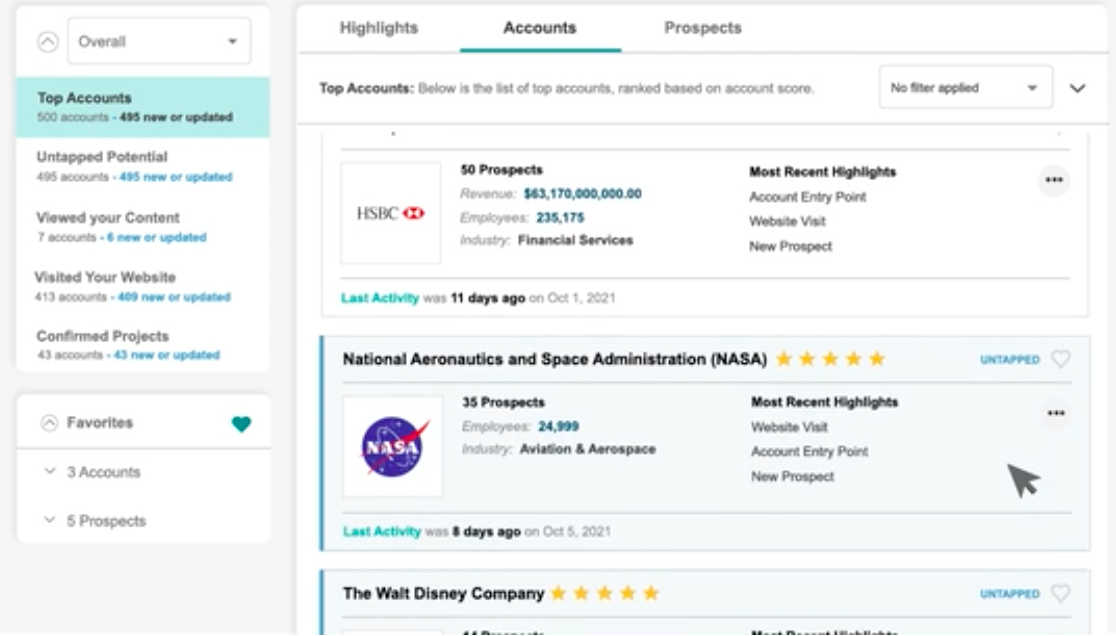Open the Overall dropdown
This screenshot has height=636, width=1116.
click(159, 41)
